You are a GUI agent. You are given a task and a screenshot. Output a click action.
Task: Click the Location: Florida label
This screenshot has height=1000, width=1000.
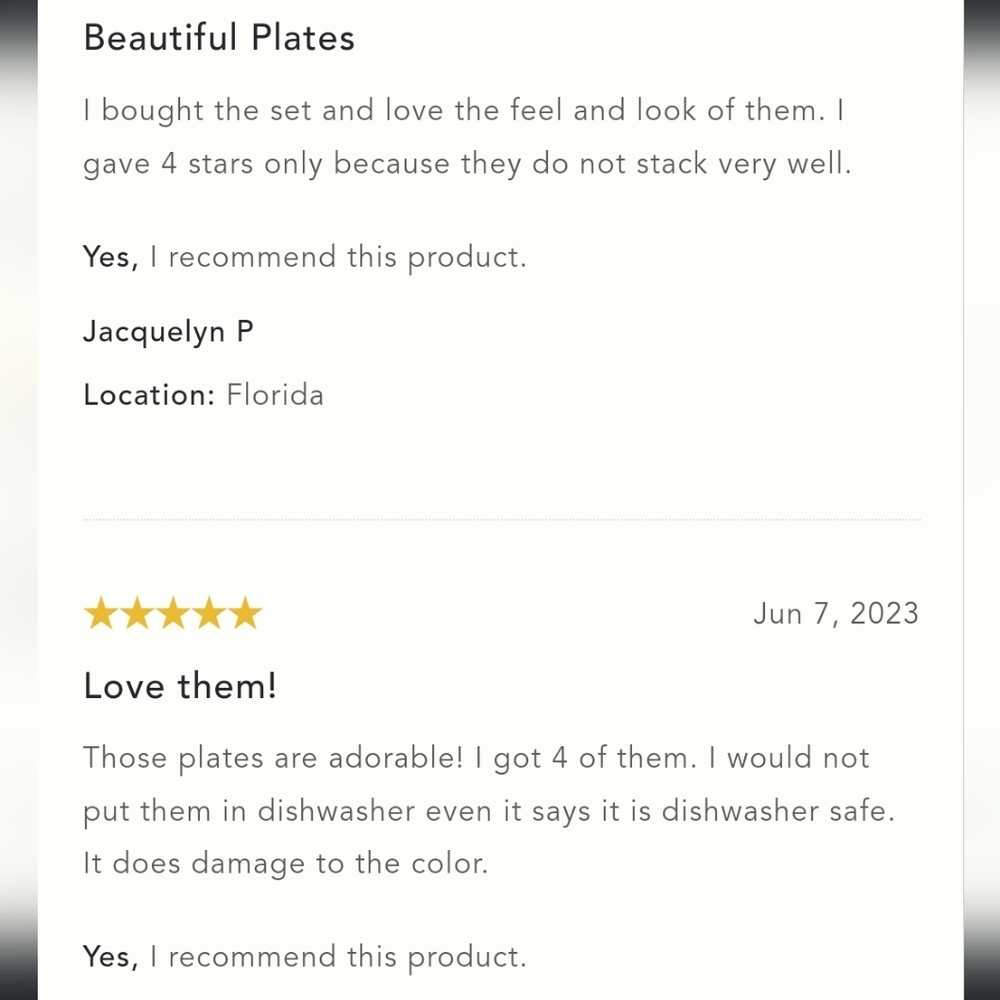pos(203,395)
